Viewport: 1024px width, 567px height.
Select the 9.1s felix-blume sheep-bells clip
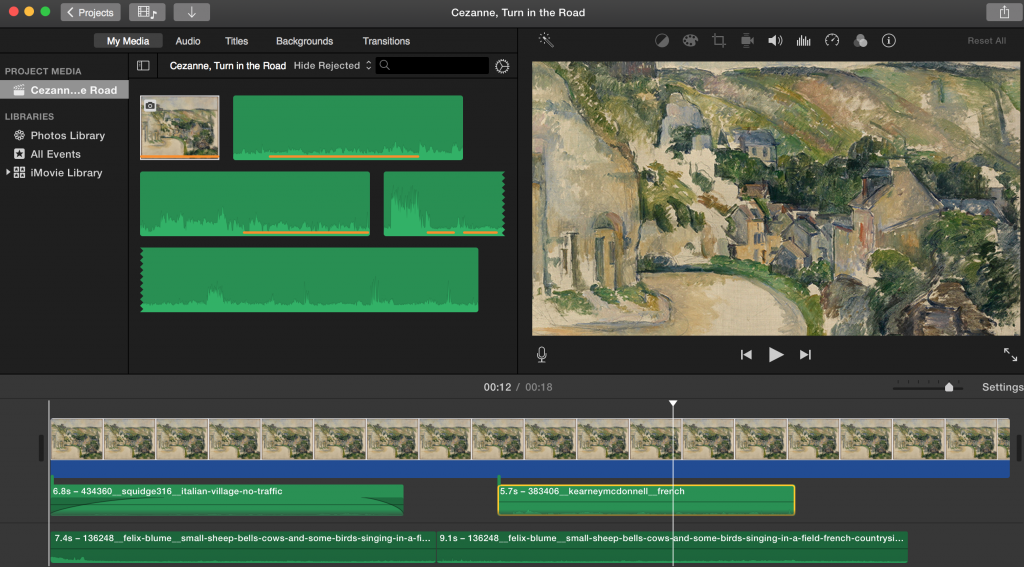[x=672, y=547]
